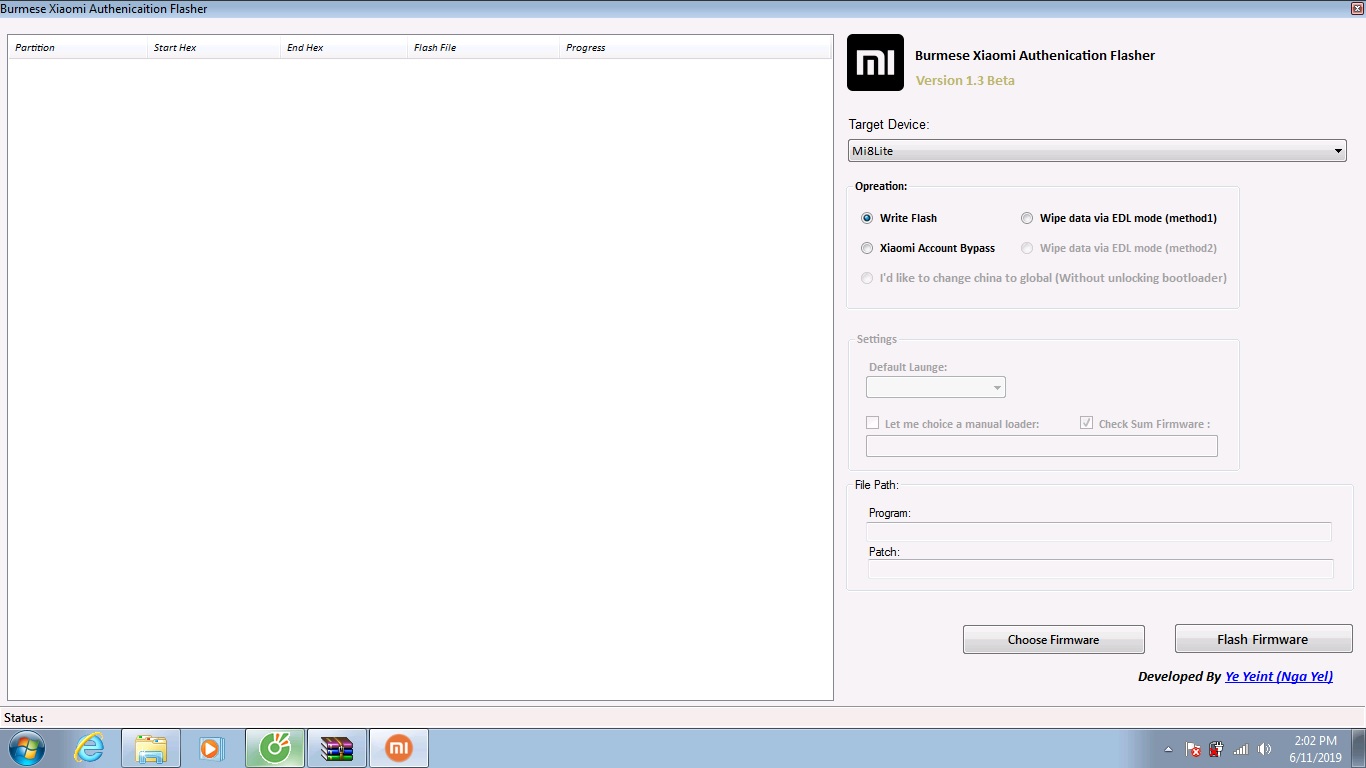Click the Flash Firmware button
This screenshot has height=768, width=1366.
tap(1263, 639)
